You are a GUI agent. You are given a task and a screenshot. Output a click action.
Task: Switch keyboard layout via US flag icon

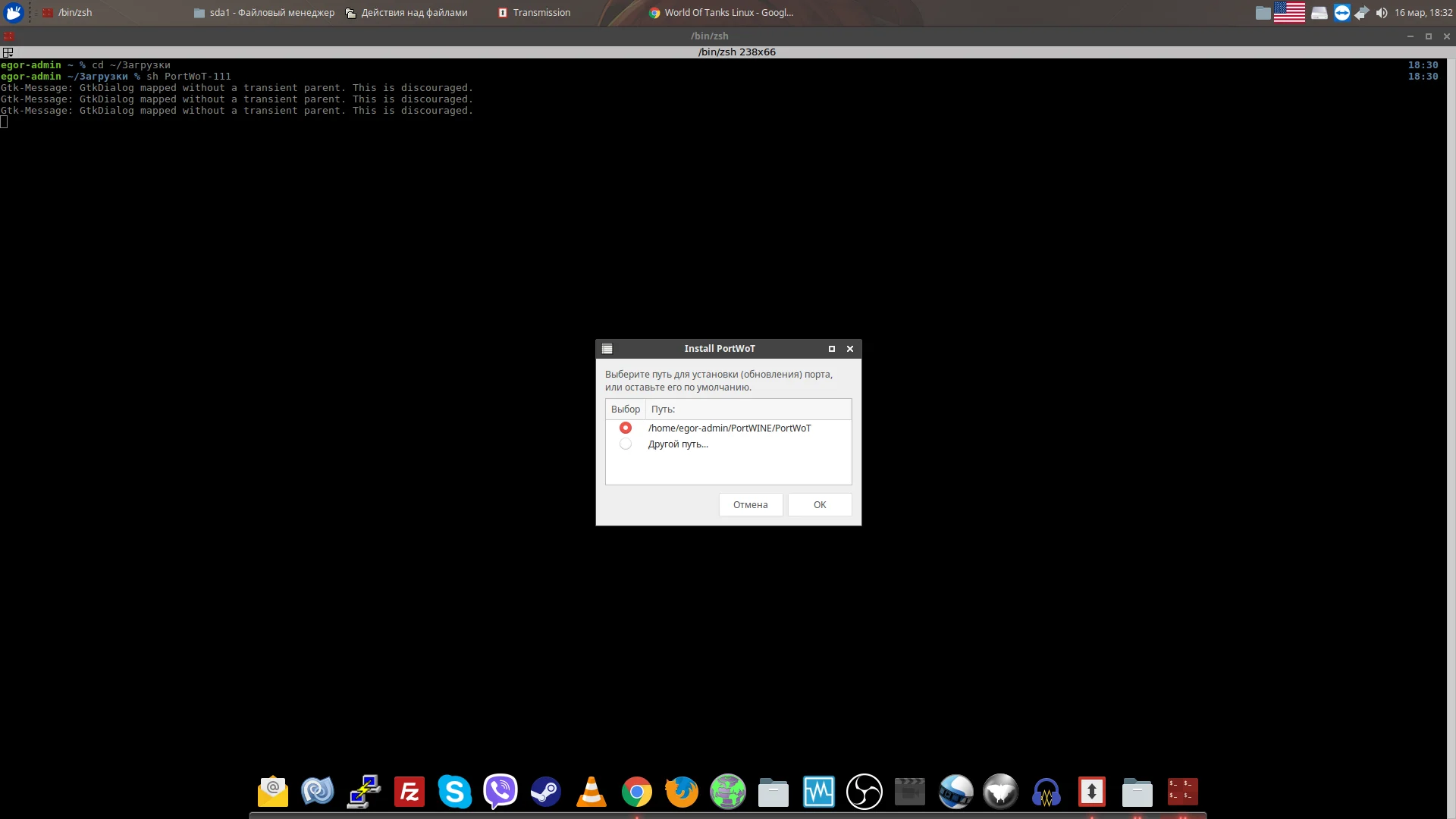point(1289,13)
